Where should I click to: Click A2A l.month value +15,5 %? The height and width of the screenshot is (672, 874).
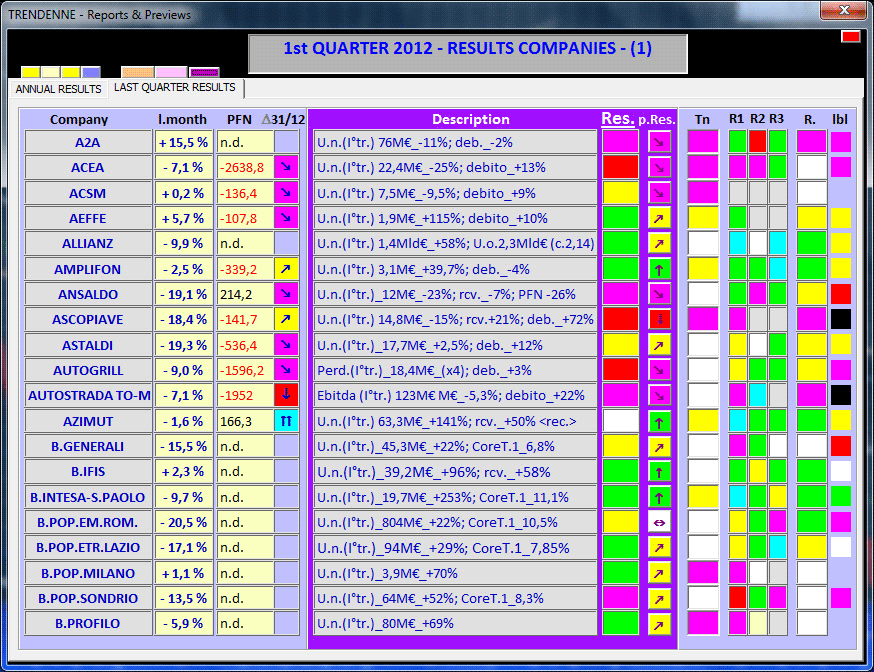click(183, 142)
